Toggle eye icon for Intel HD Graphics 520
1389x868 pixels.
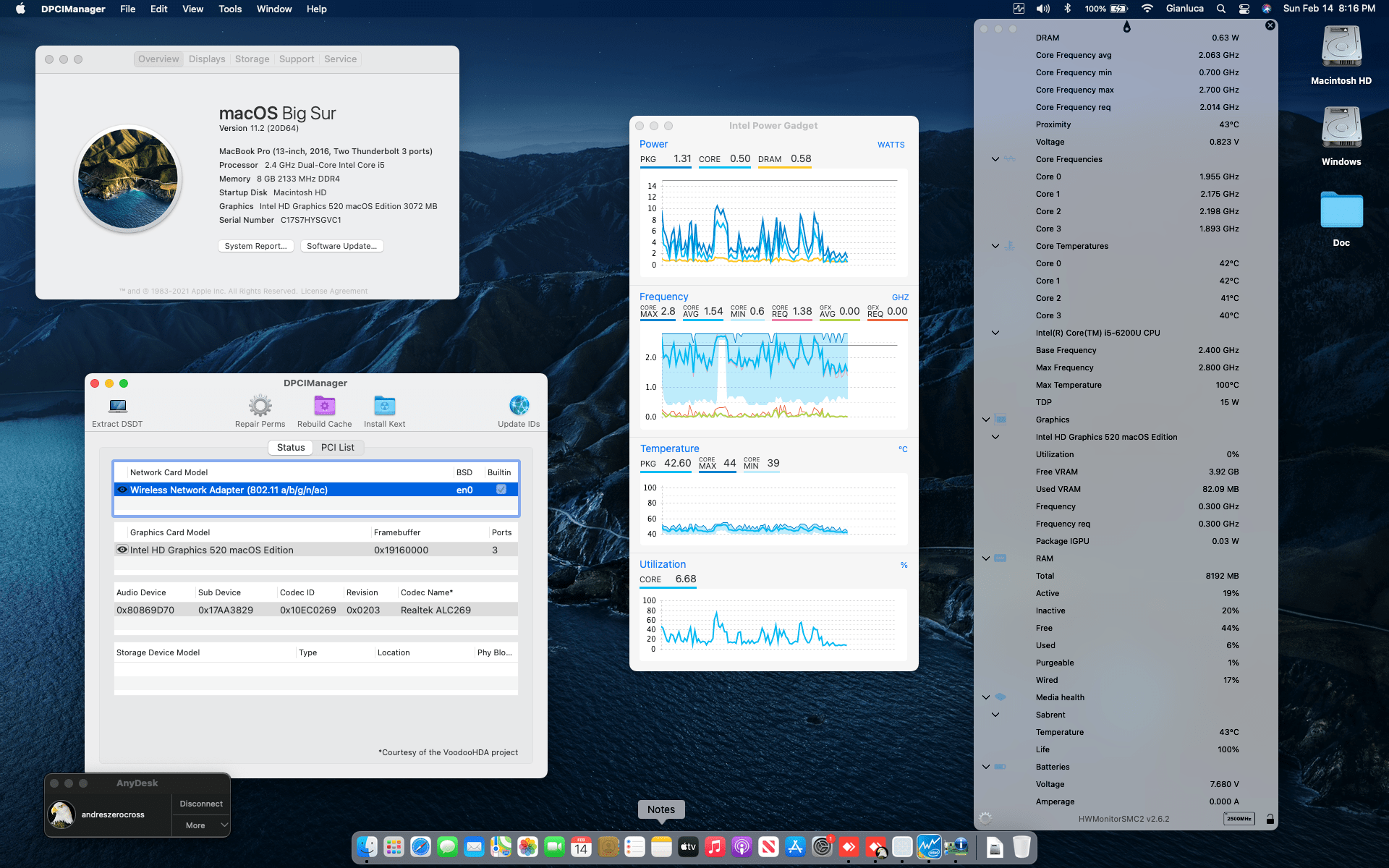[122, 550]
